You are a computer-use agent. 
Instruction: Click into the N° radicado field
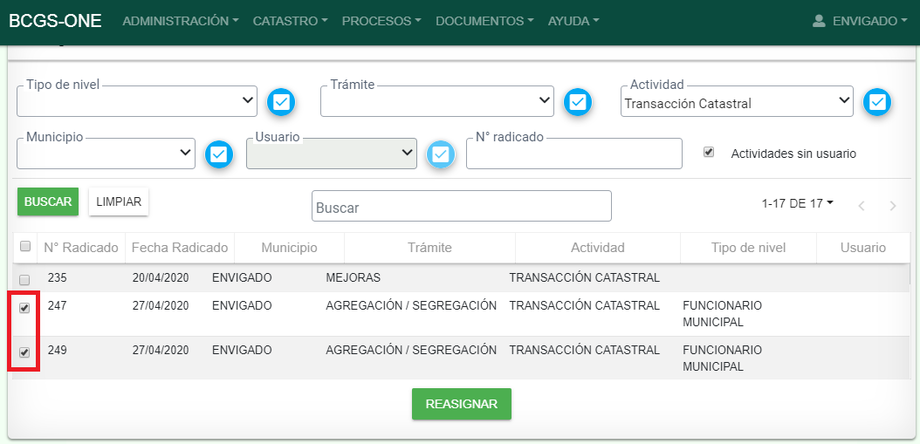[x=573, y=154]
